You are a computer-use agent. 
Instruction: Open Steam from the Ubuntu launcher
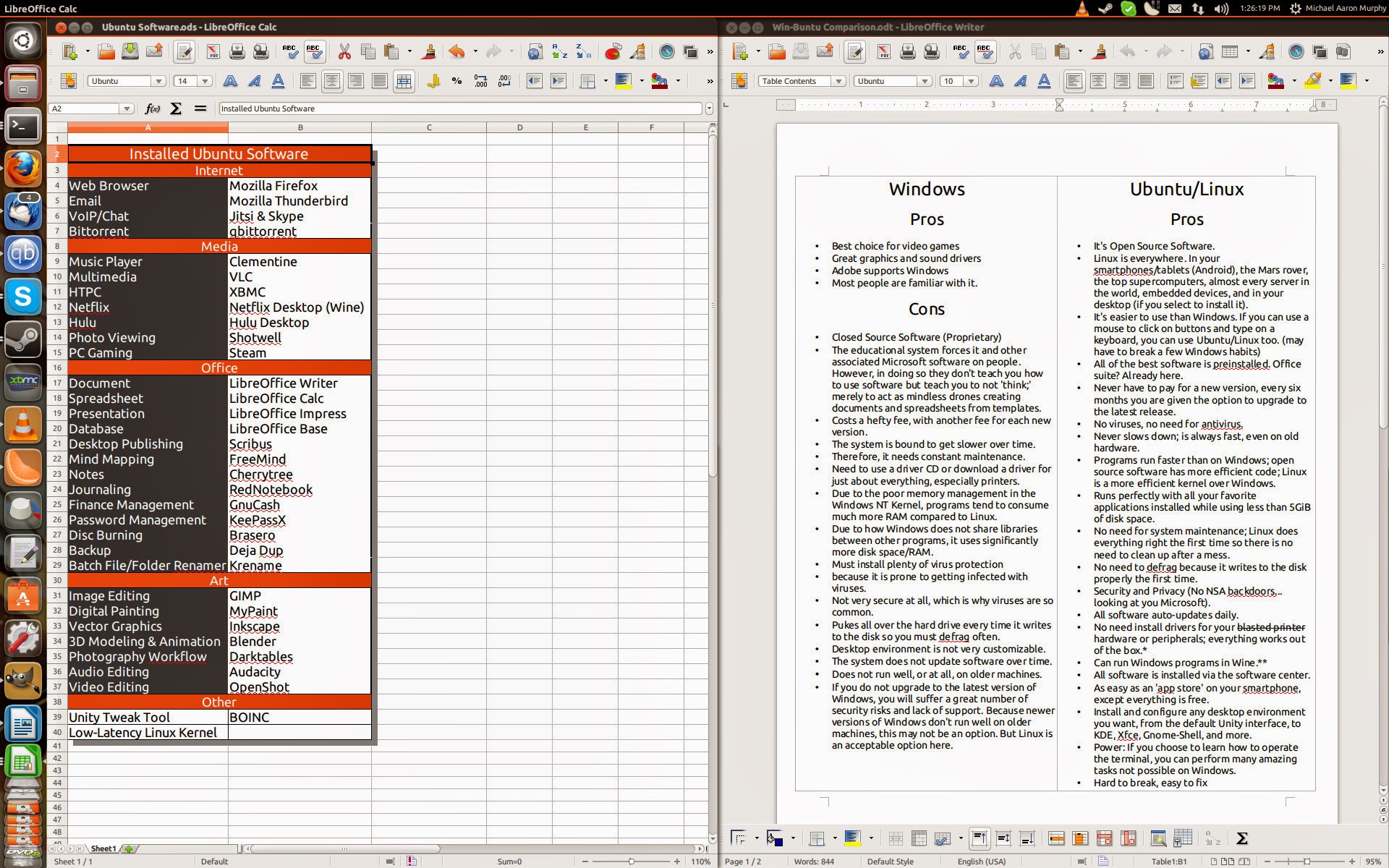[23, 339]
